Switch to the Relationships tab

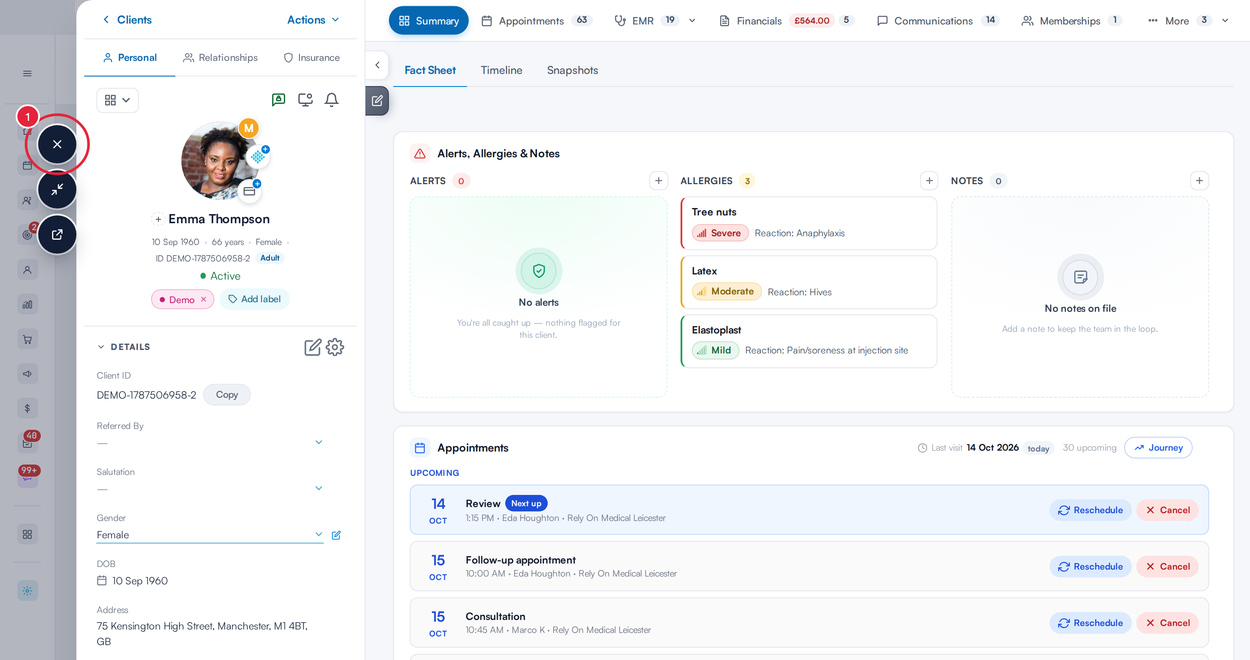220,58
